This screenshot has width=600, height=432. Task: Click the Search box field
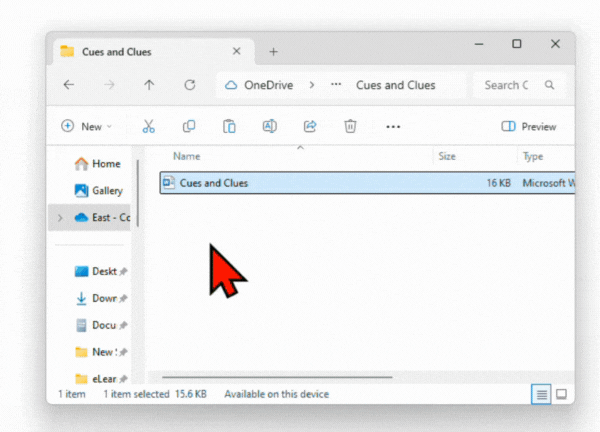[x=515, y=86]
